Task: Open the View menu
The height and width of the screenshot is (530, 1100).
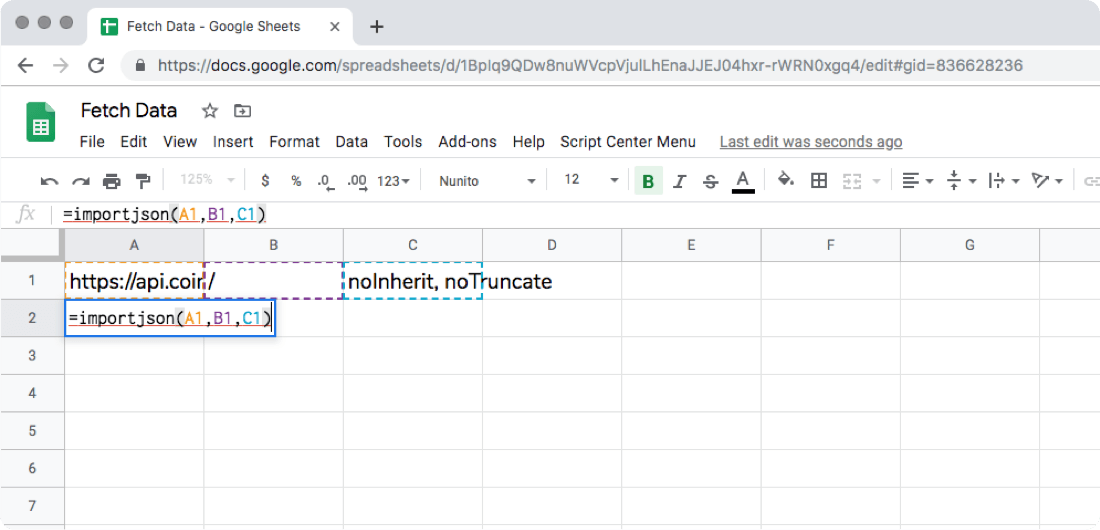Action: pyautogui.click(x=180, y=142)
